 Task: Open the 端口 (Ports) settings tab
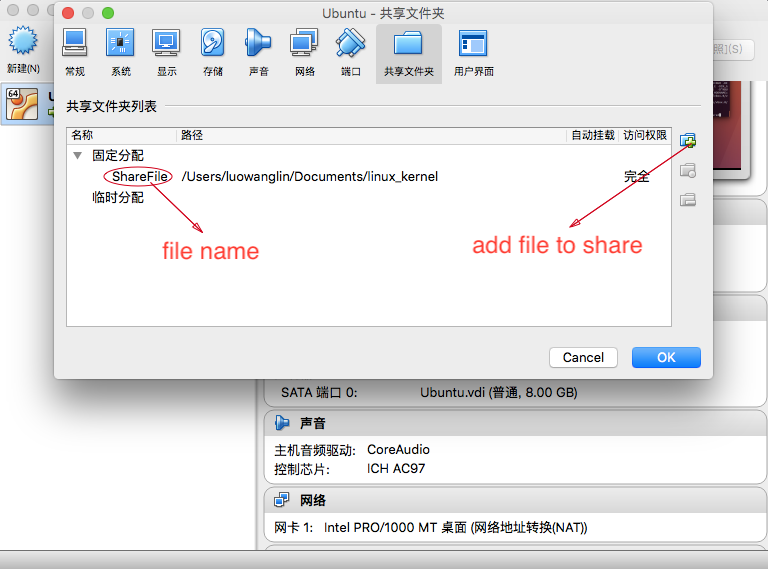pyautogui.click(x=351, y=53)
